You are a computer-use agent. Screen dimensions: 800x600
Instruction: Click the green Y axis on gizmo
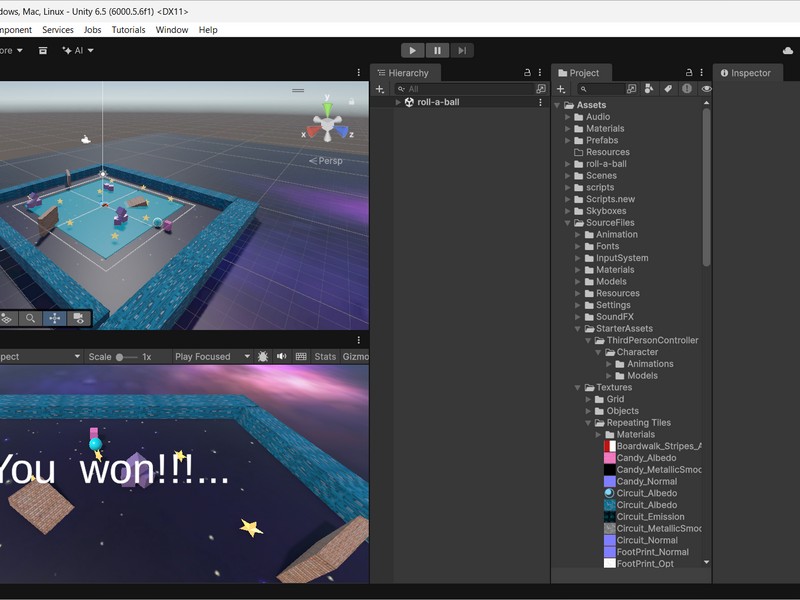point(327,107)
